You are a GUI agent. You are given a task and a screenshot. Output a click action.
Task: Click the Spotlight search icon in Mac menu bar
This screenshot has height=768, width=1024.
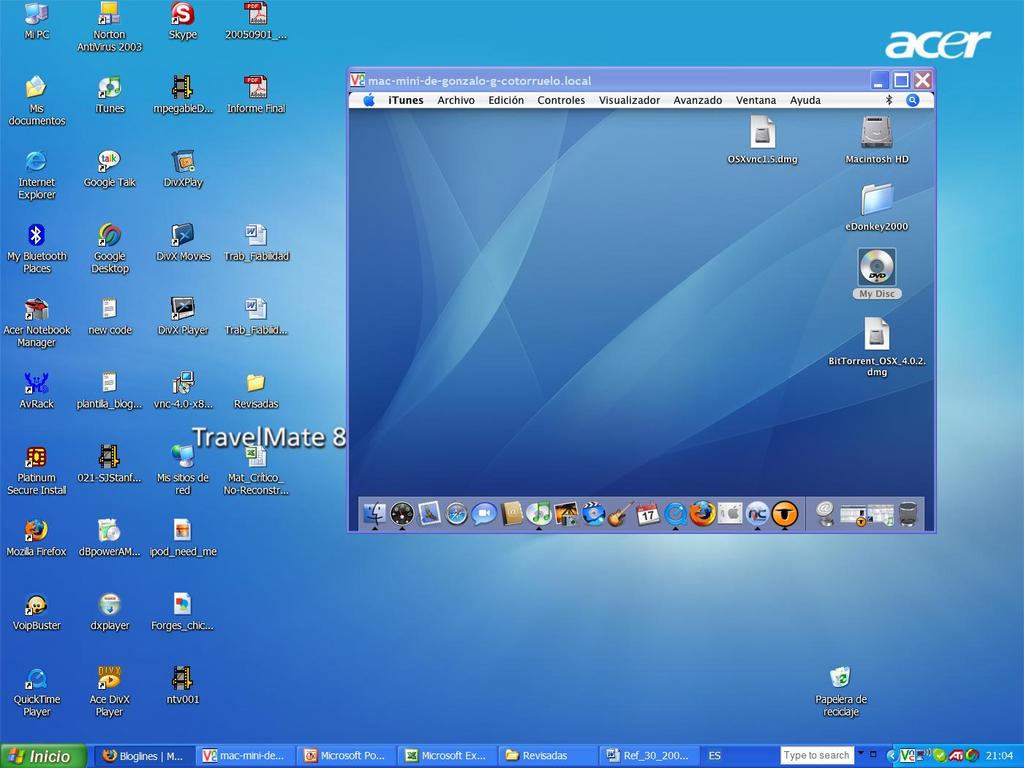[x=912, y=100]
